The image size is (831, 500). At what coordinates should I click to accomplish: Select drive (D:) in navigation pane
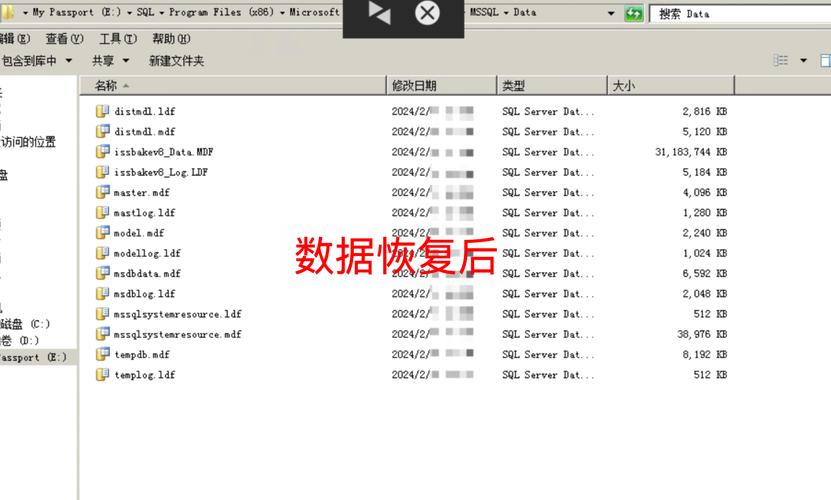[x=20, y=340]
